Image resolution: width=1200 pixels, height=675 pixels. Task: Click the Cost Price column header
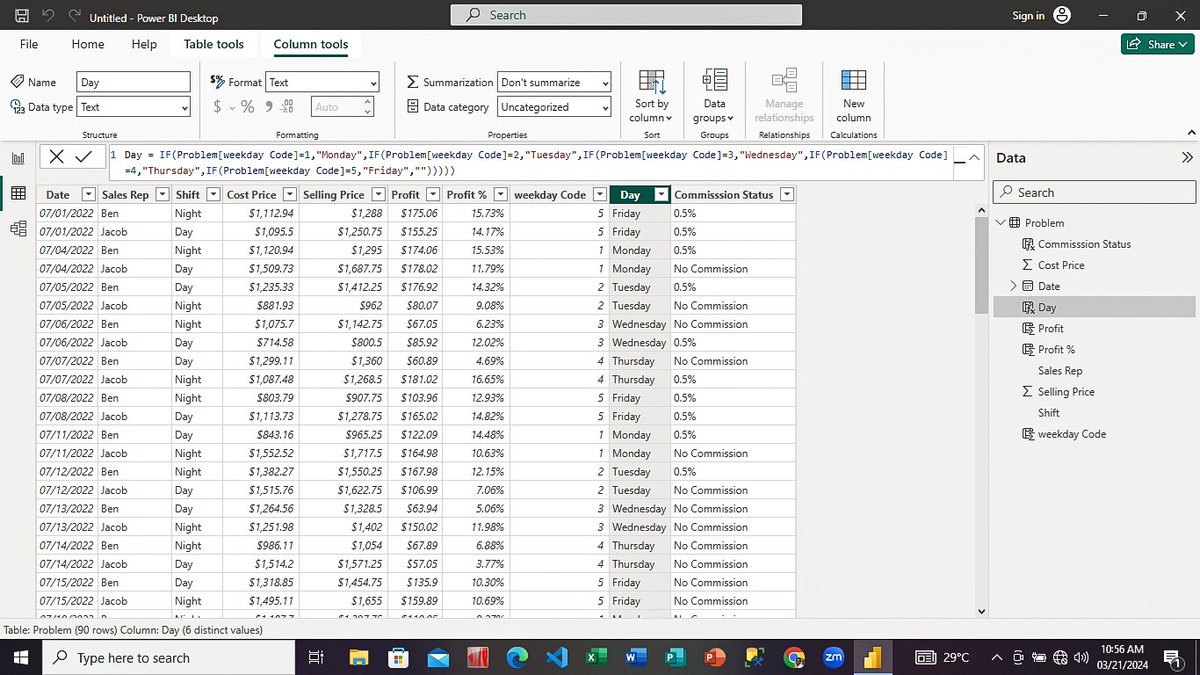pyautogui.click(x=252, y=195)
